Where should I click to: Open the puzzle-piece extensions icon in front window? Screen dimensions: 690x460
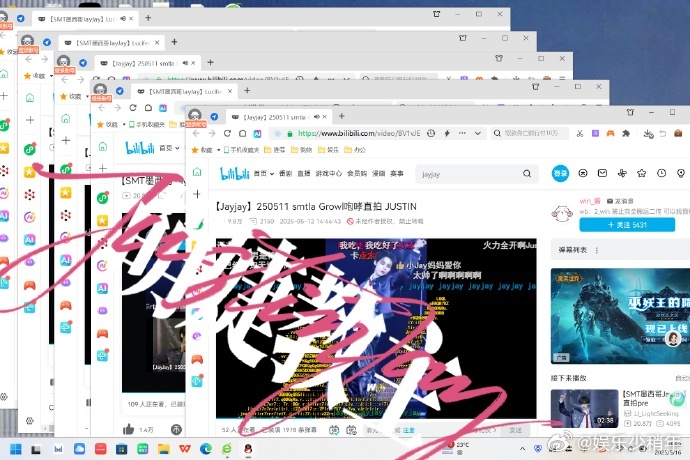click(626, 133)
